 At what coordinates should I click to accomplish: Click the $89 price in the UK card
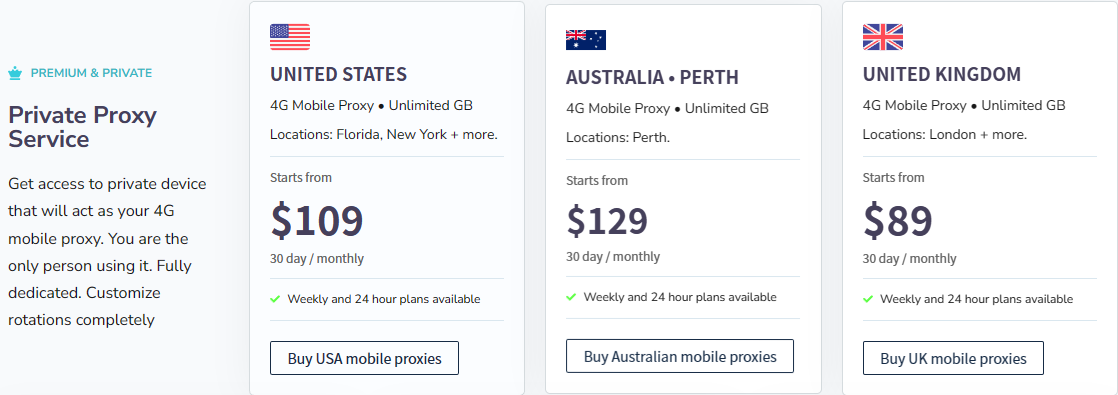pyautogui.click(x=898, y=220)
